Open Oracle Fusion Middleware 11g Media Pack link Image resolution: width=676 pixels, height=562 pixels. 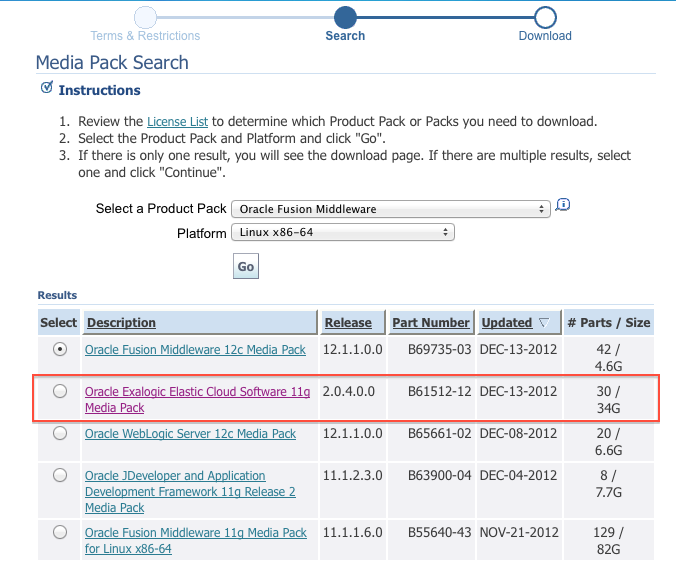(196, 540)
